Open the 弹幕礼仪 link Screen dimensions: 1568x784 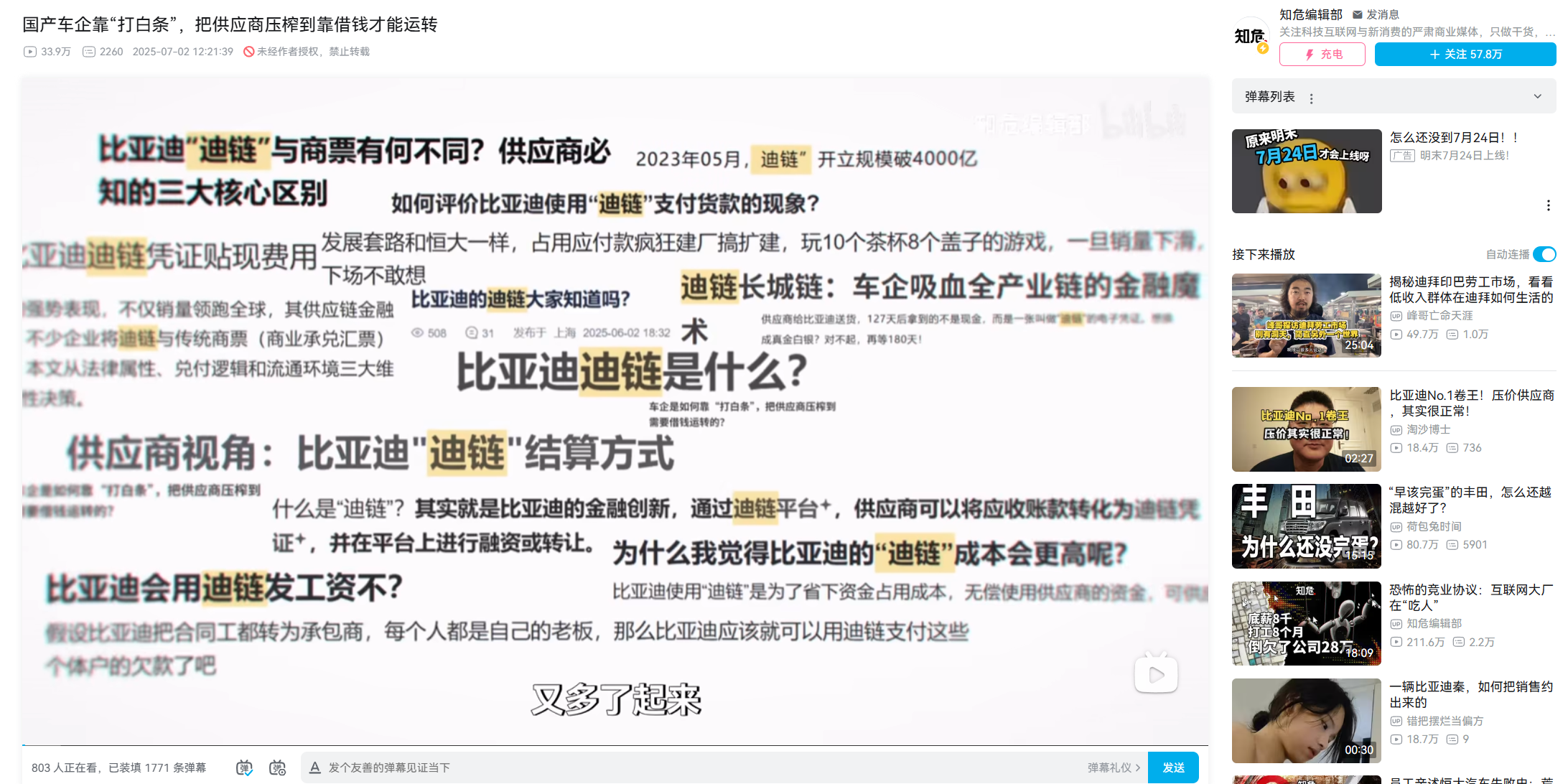1114,767
